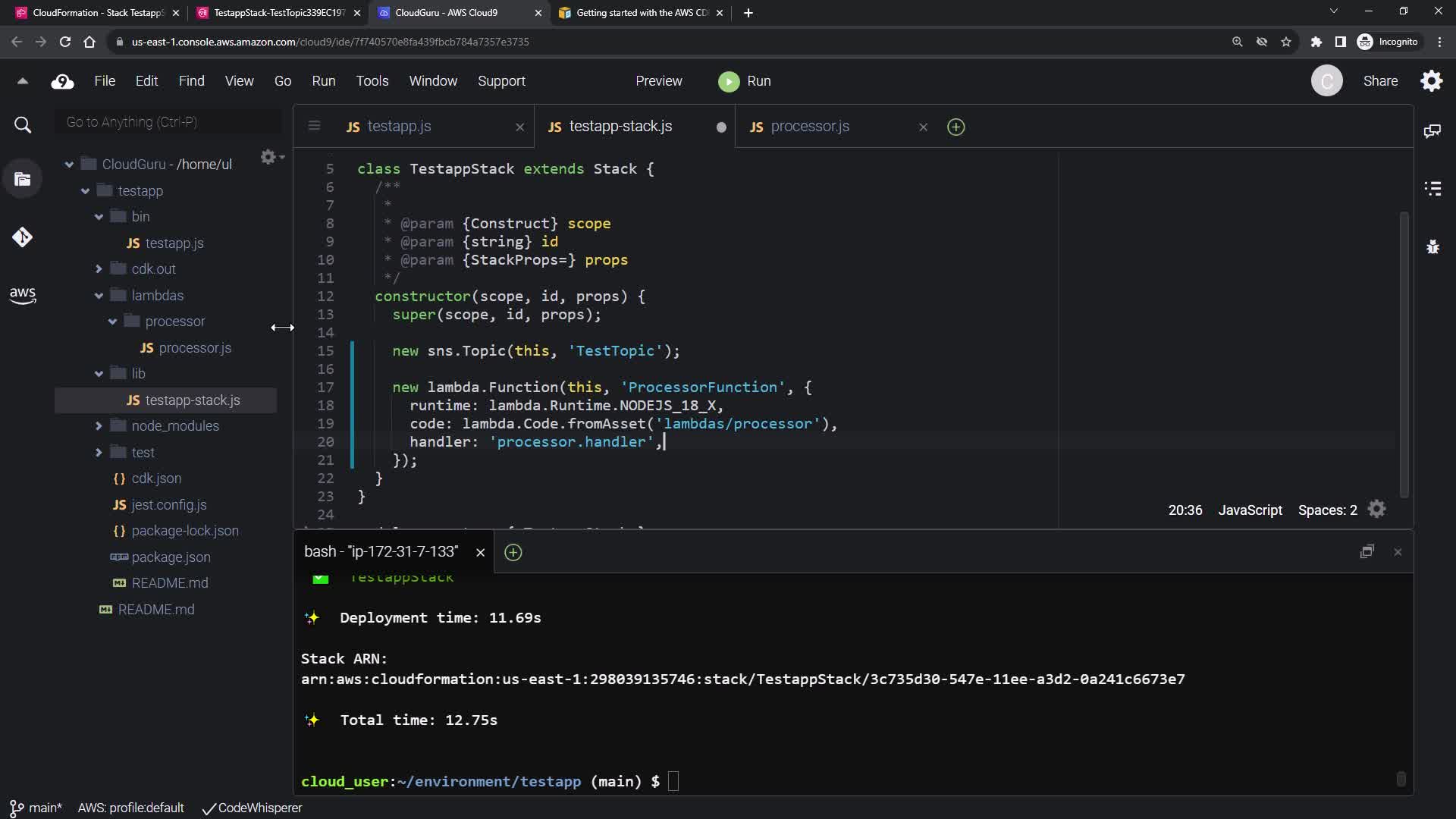Click the Go to Anything field

pyautogui.click(x=168, y=122)
